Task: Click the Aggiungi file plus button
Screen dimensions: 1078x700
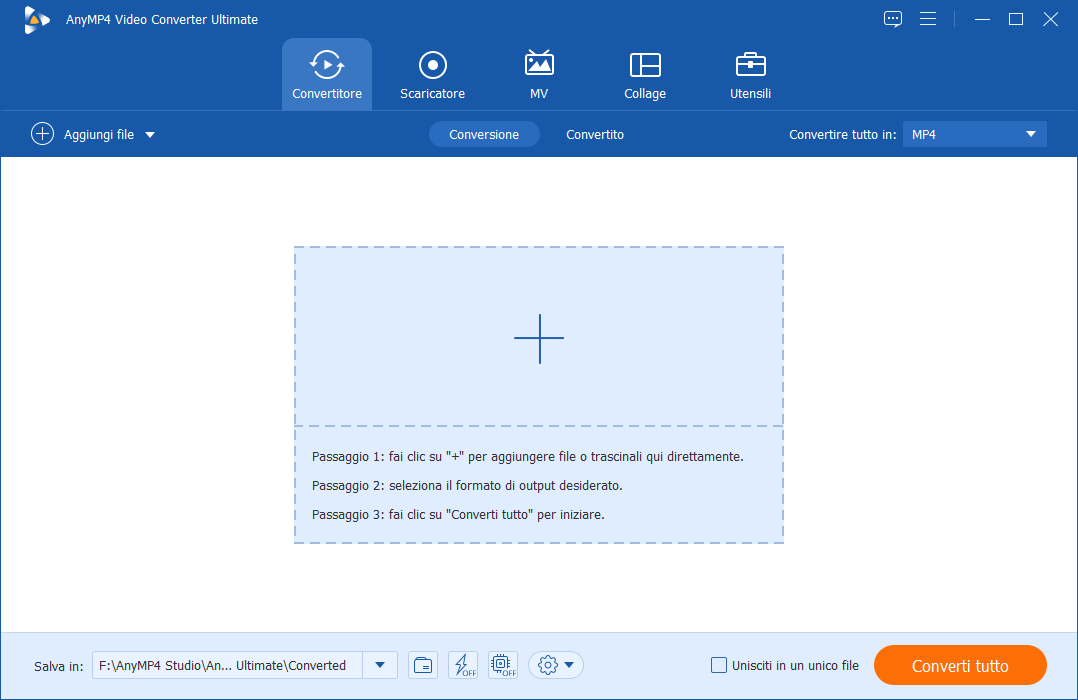Action: (42, 134)
